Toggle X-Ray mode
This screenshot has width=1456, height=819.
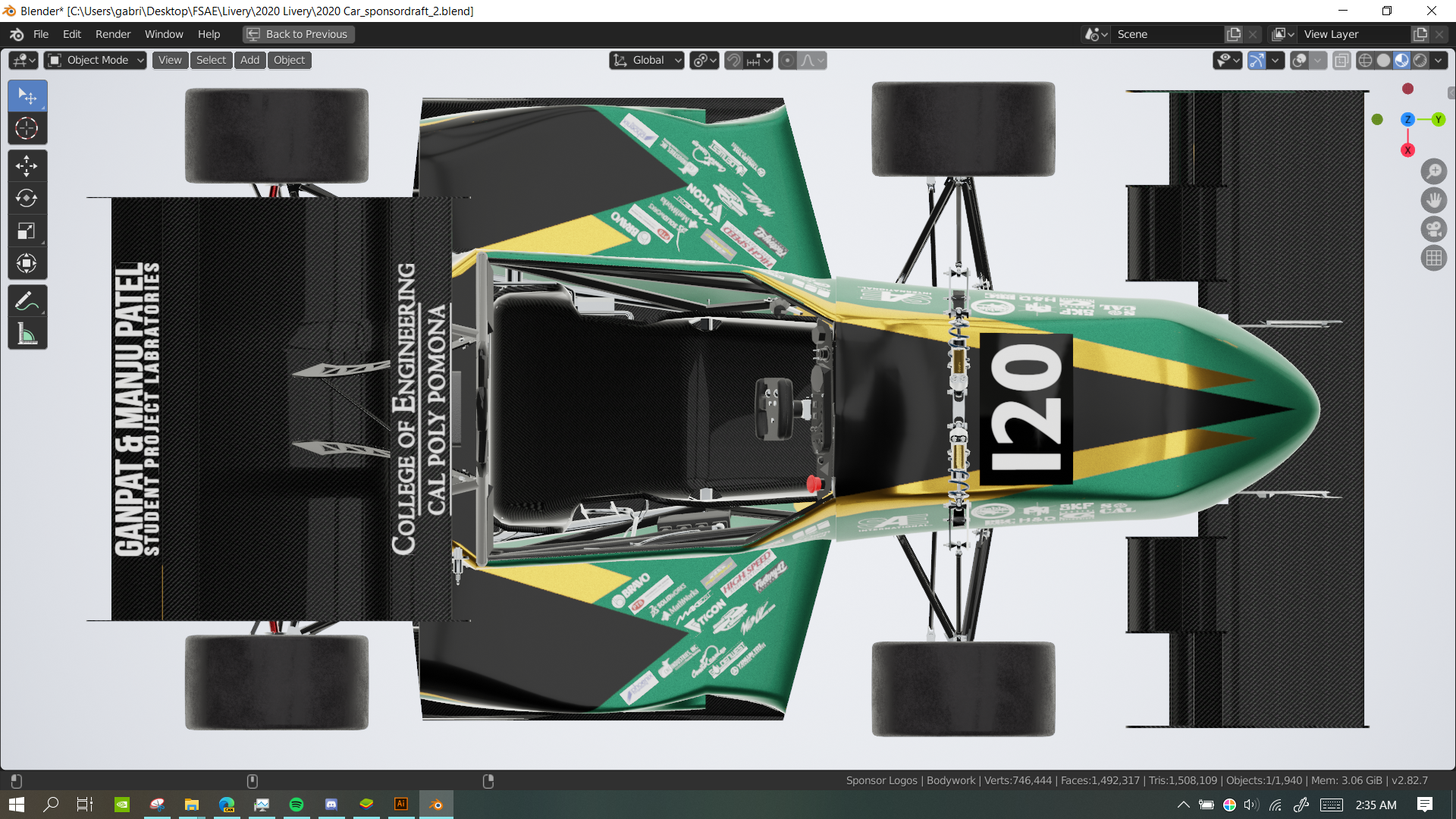click(x=1341, y=60)
